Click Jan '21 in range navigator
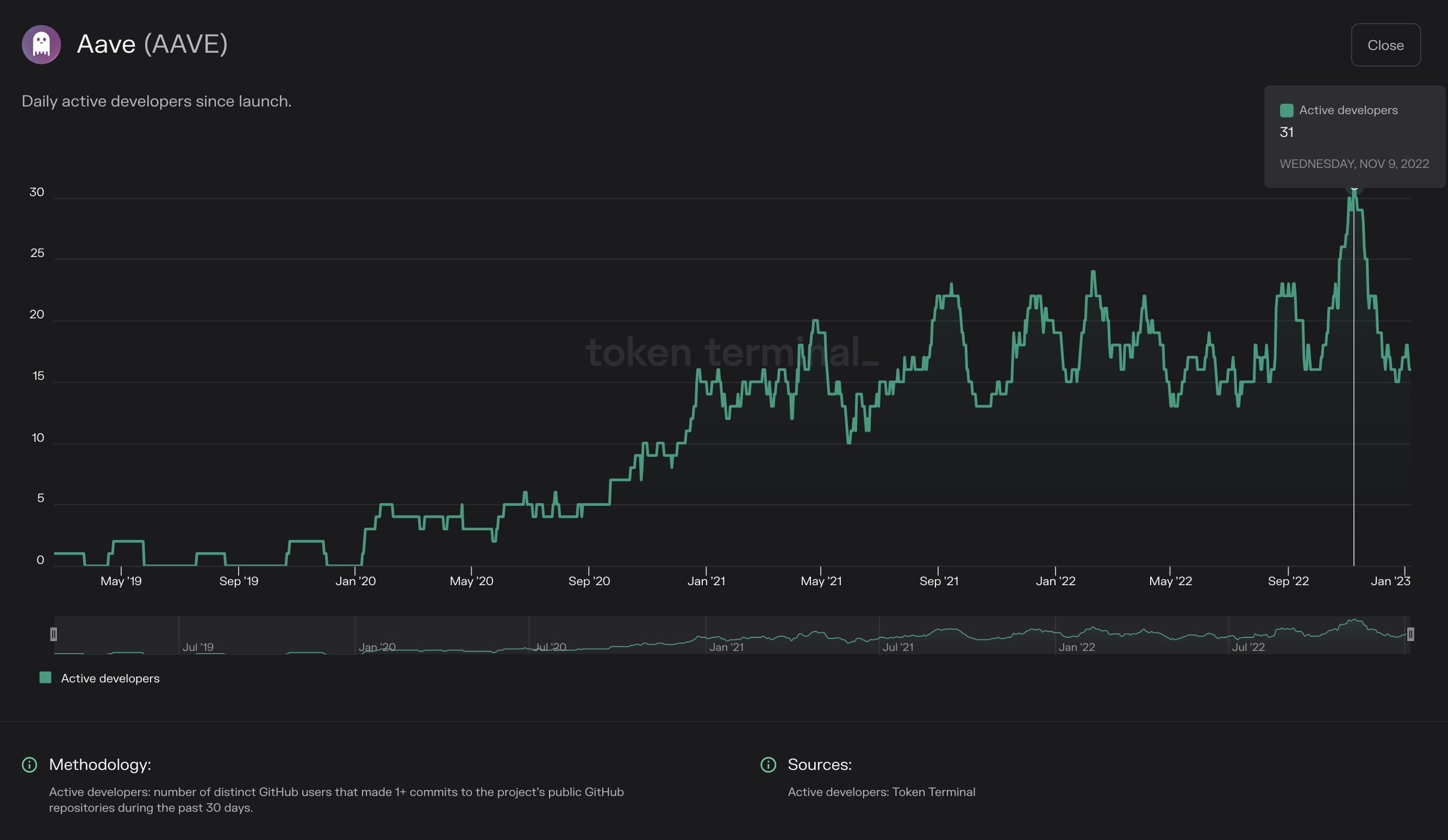 tap(726, 648)
